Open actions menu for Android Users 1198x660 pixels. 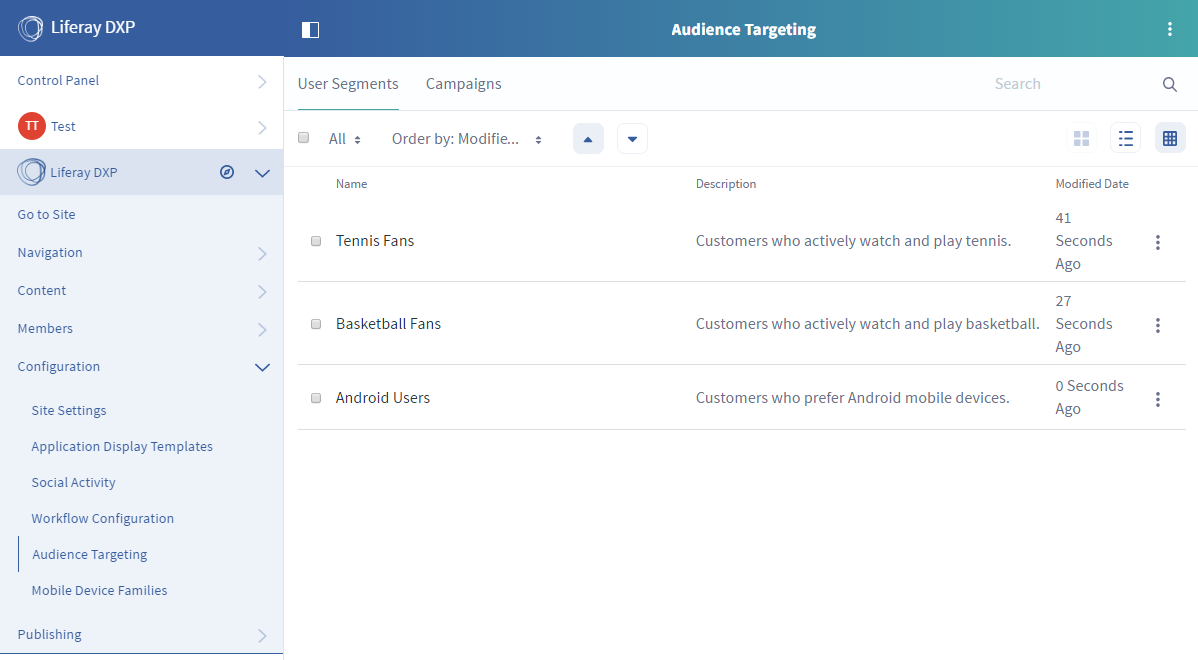(1158, 399)
